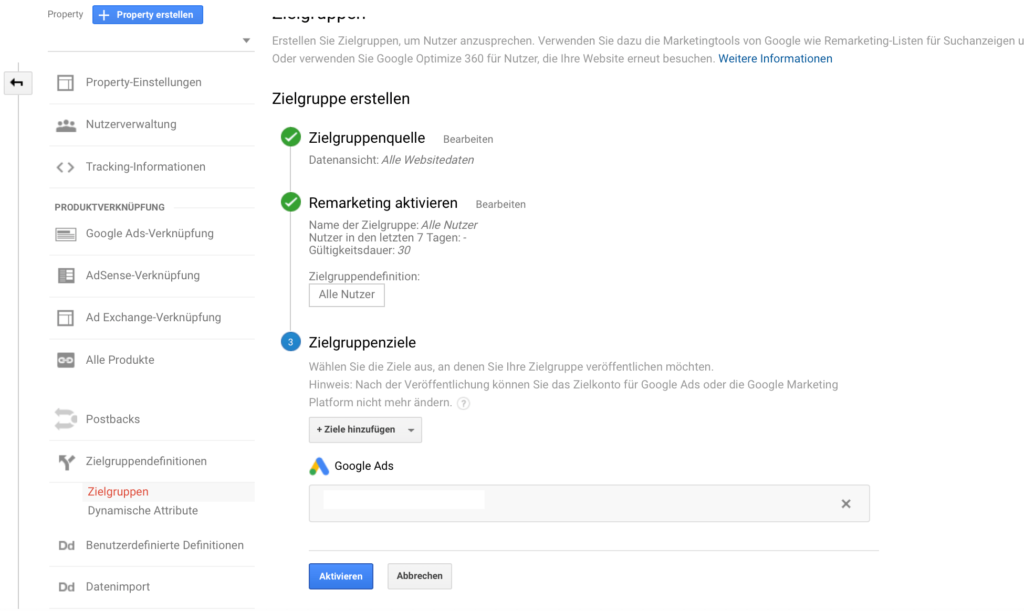Screen dimensions: 1024x611
Task: Click the Property erstellen button
Action: 148,14
